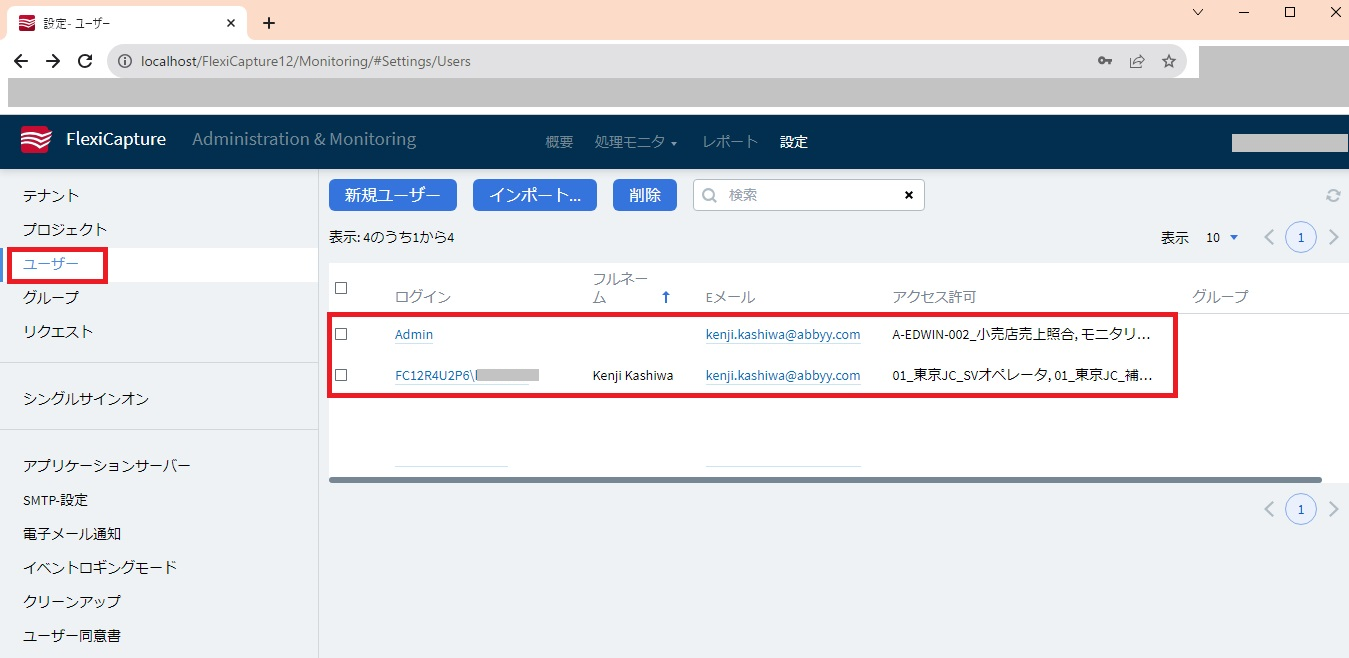Change 表示 rows count dropdown

(x=1222, y=238)
